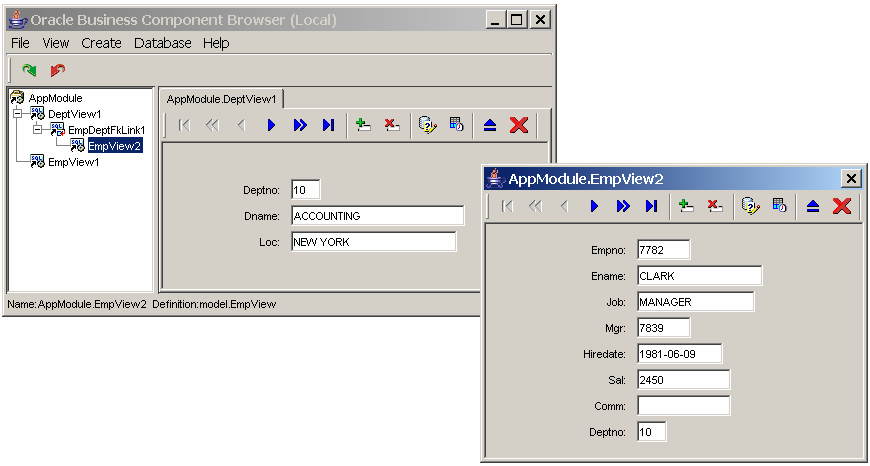870x466 pixels.
Task: Click the Empno field showing 7782
Action: (664, 250)
